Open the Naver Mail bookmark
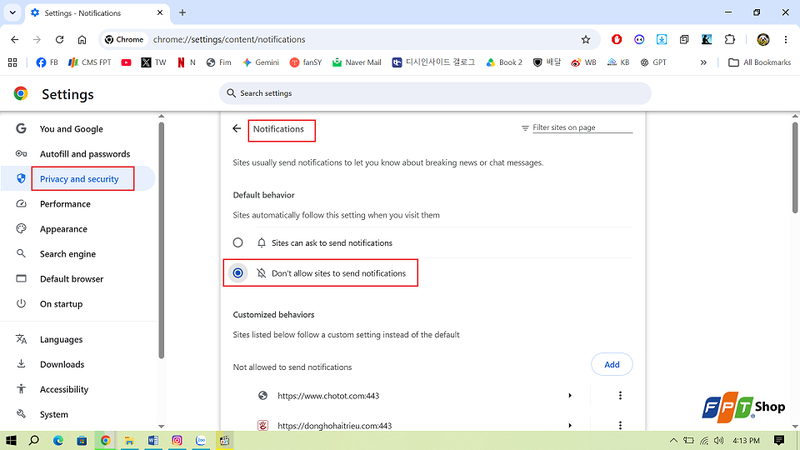Image resolution: width=800 pixels, height=450 pixels. (357, 62)
